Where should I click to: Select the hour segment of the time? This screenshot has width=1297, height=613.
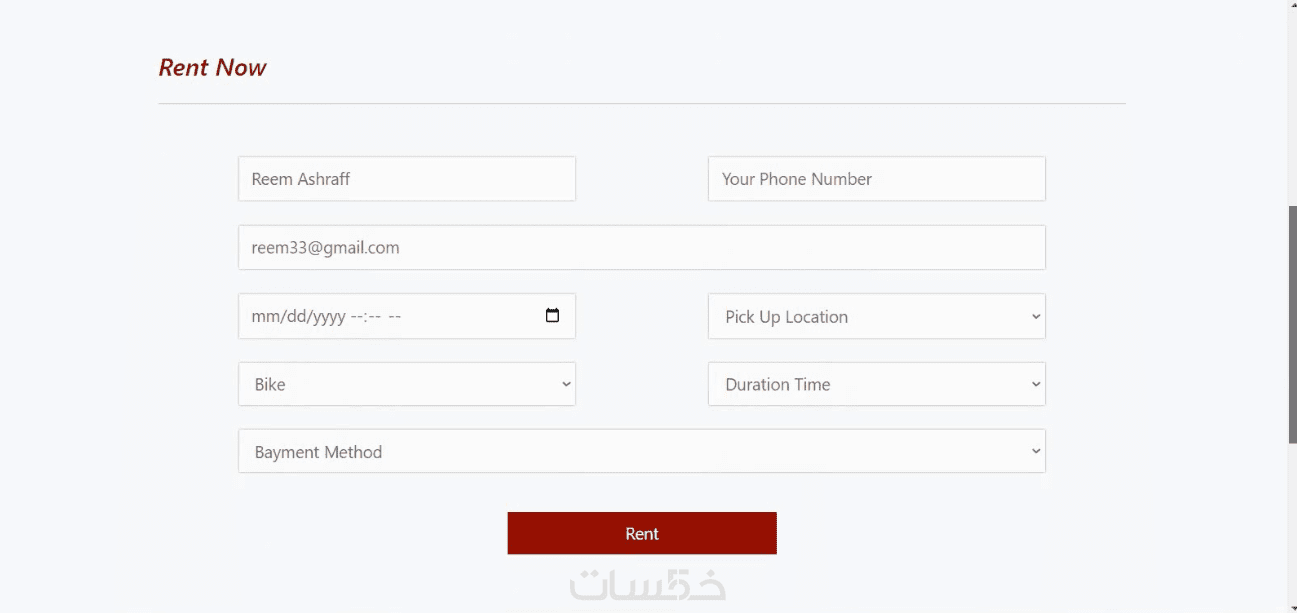[357, 317]
